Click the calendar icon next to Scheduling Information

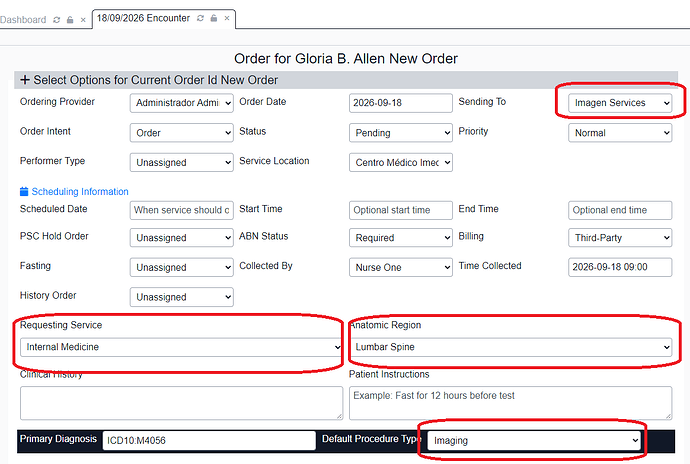[x=24, y=191]
